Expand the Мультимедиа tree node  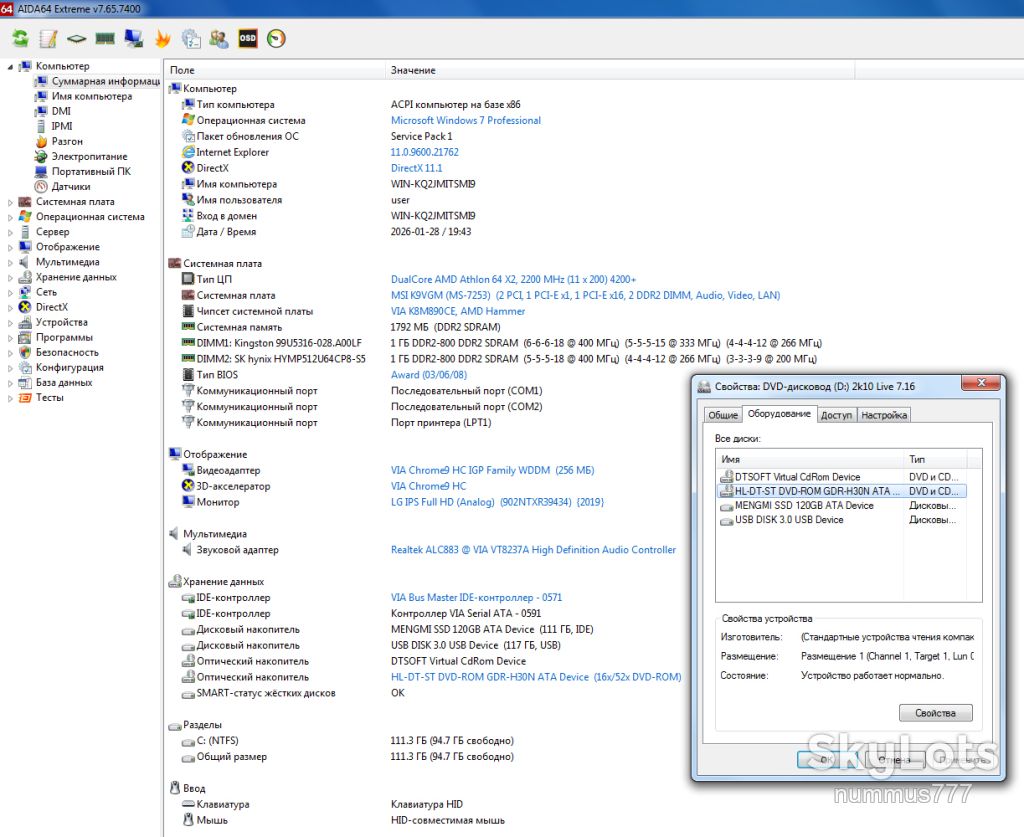coord(10,262)
